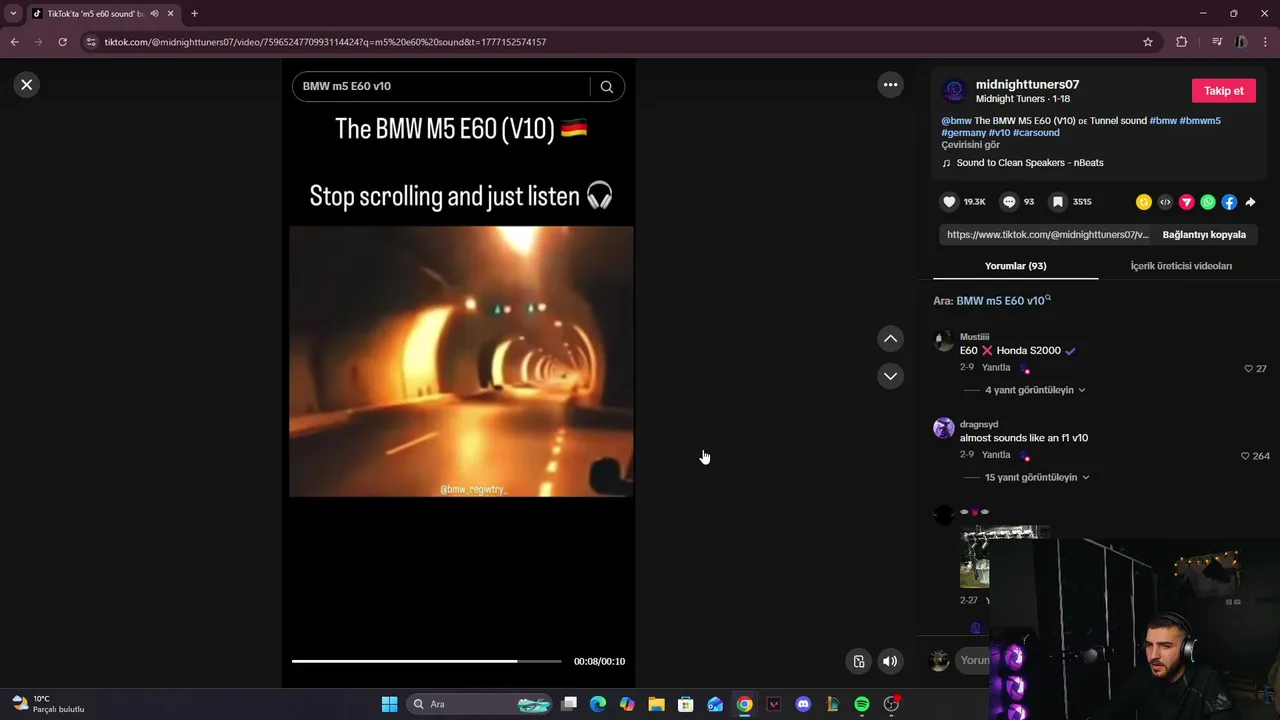Like the video with heart icon
The width and height of the screenshot is (1280, 720).
(x=949, y=202)
